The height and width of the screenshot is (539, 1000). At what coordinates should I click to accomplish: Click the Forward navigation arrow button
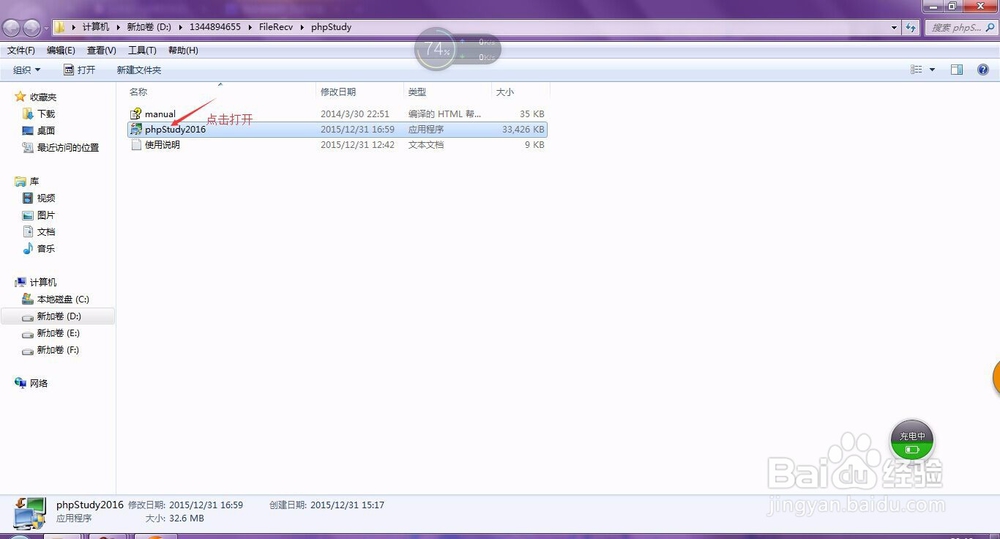coord(32,28)
